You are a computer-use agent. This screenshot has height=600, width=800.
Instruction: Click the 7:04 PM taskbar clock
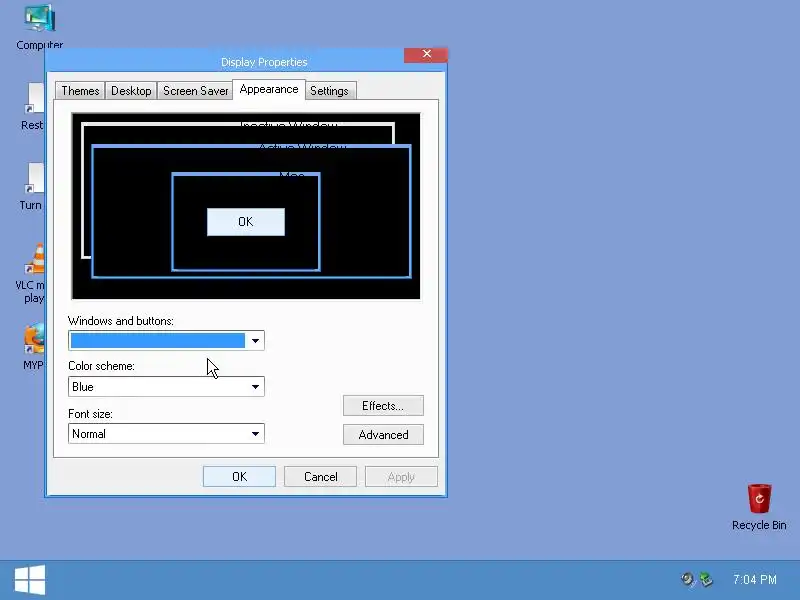755,580
